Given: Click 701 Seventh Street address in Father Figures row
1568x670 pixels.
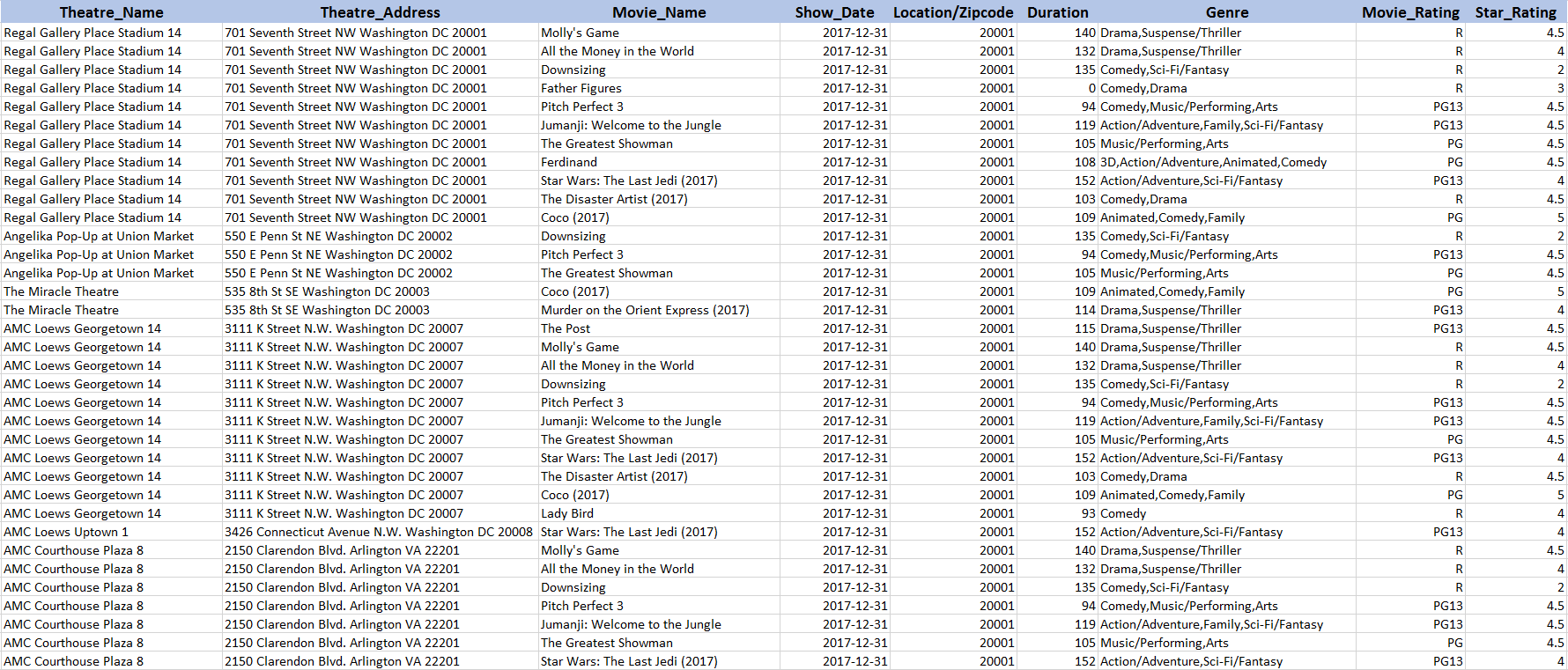Looking at the screenshot, I should tap(380, 88).
